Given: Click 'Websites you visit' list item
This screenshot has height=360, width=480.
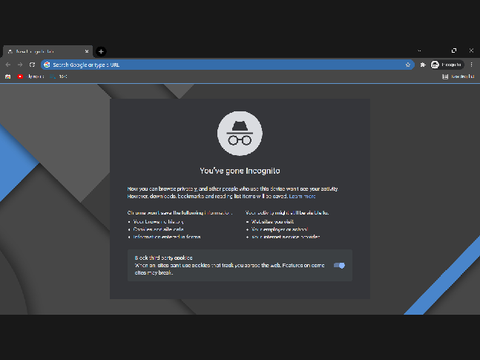Looking at the screenshot, I should click(272, 222).
